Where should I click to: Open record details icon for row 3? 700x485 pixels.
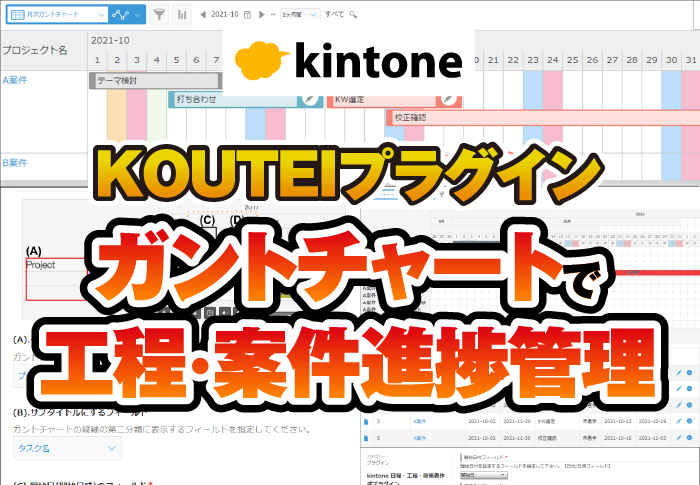[366, 421]
